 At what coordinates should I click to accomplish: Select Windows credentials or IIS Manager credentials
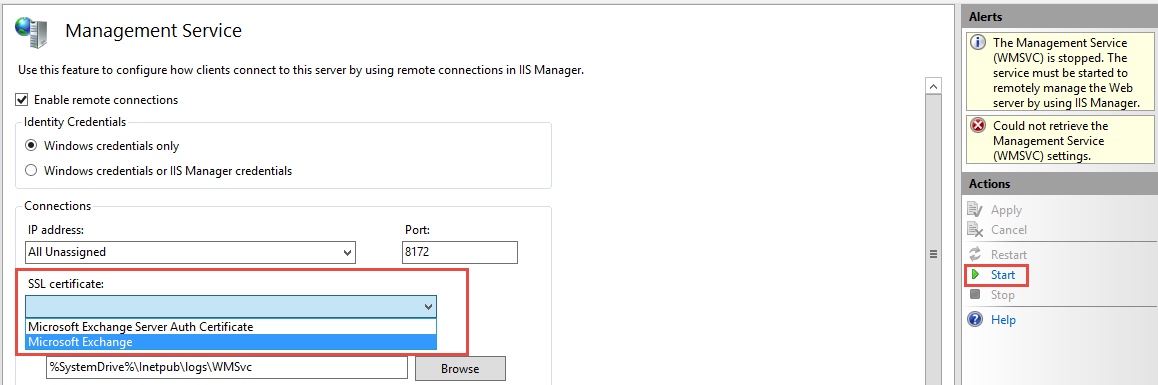coord(31,171)
